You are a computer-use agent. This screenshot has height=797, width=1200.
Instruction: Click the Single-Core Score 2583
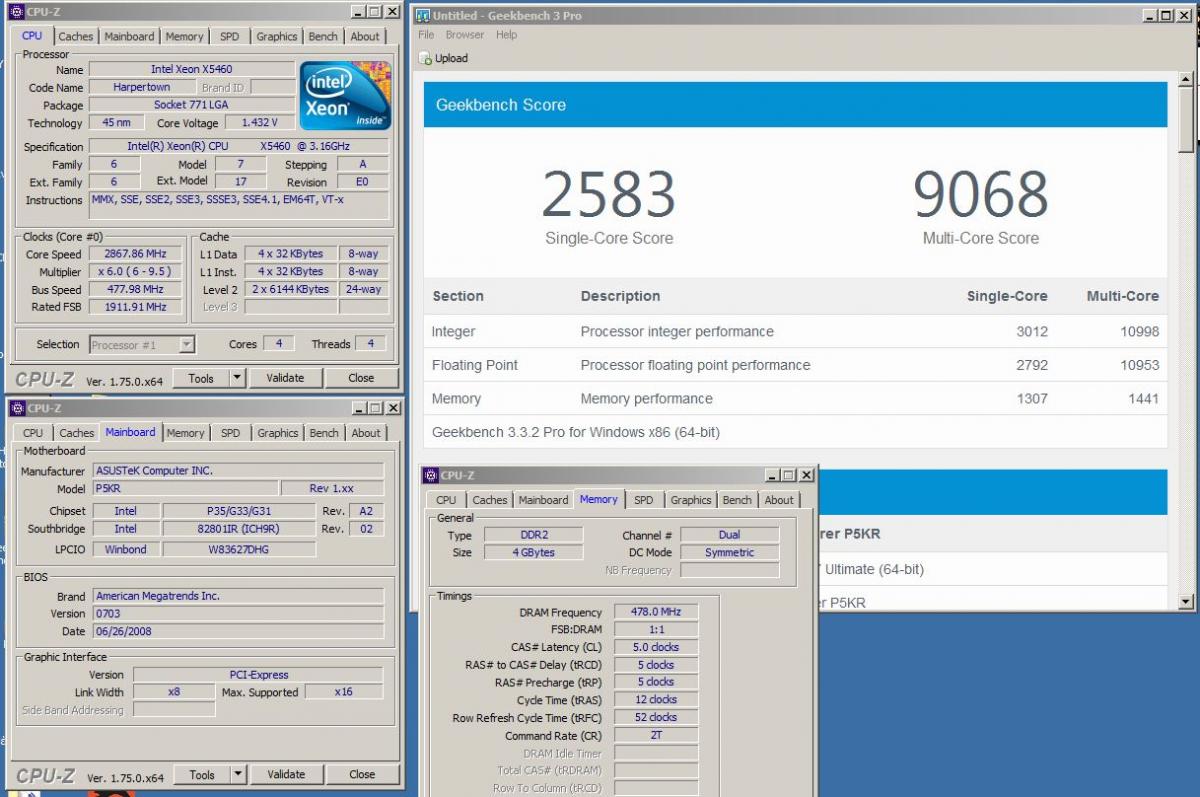608,195
